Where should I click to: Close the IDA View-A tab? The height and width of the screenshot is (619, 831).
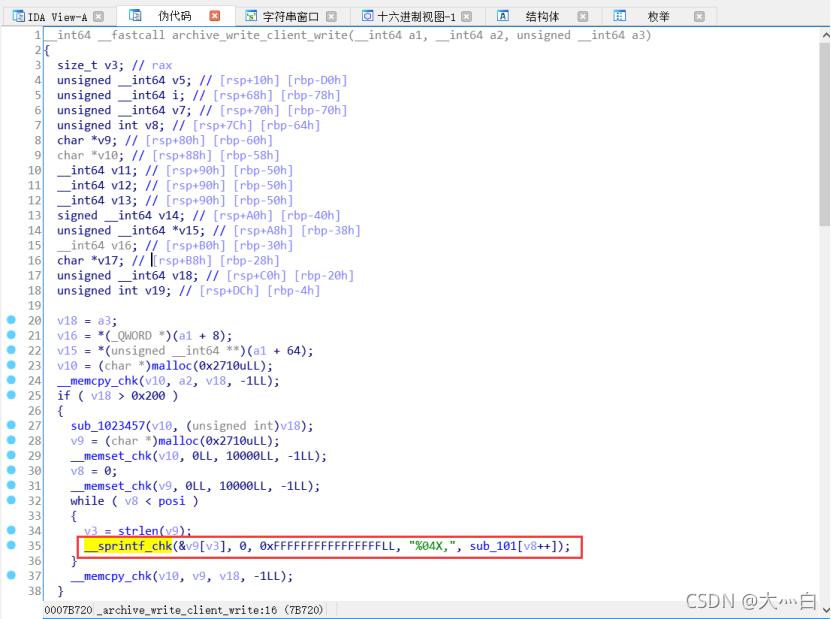click(99, 16)
